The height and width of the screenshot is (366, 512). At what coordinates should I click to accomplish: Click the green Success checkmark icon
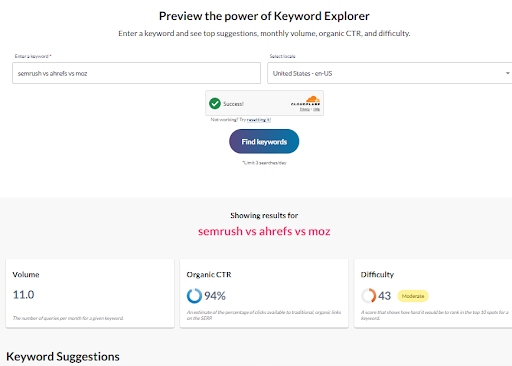[x=215, y=104]
